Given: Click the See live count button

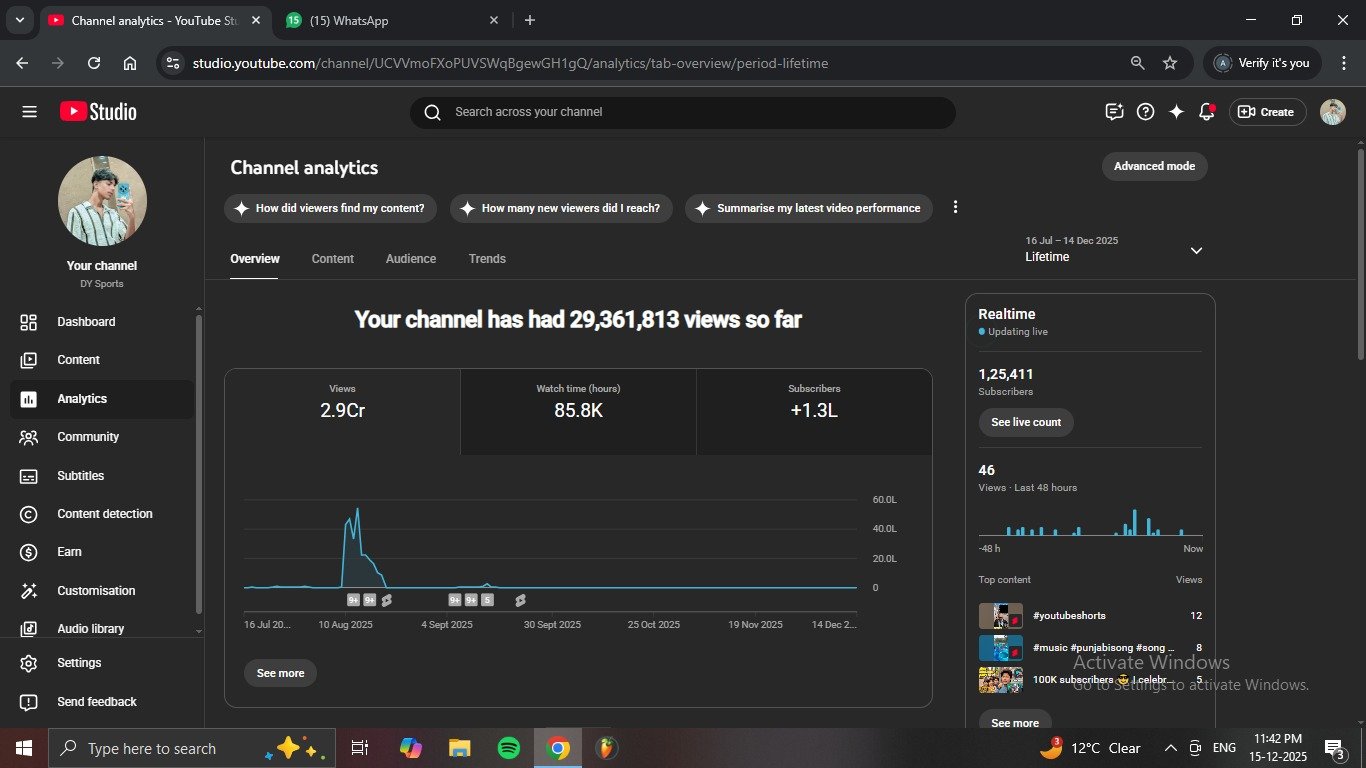Looking at the screenshot, I should tap(1025, 423).
